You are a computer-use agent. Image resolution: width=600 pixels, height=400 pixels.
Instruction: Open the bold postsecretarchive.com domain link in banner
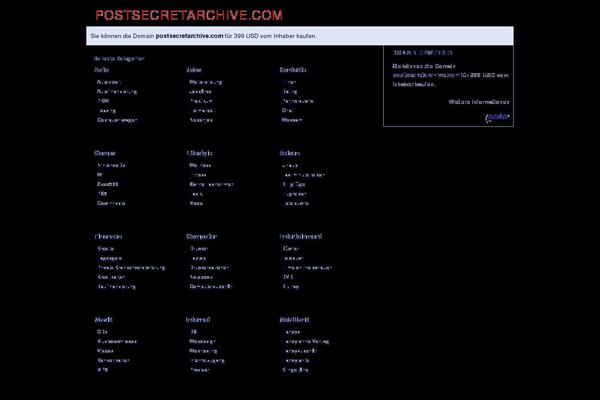(189, 36)
